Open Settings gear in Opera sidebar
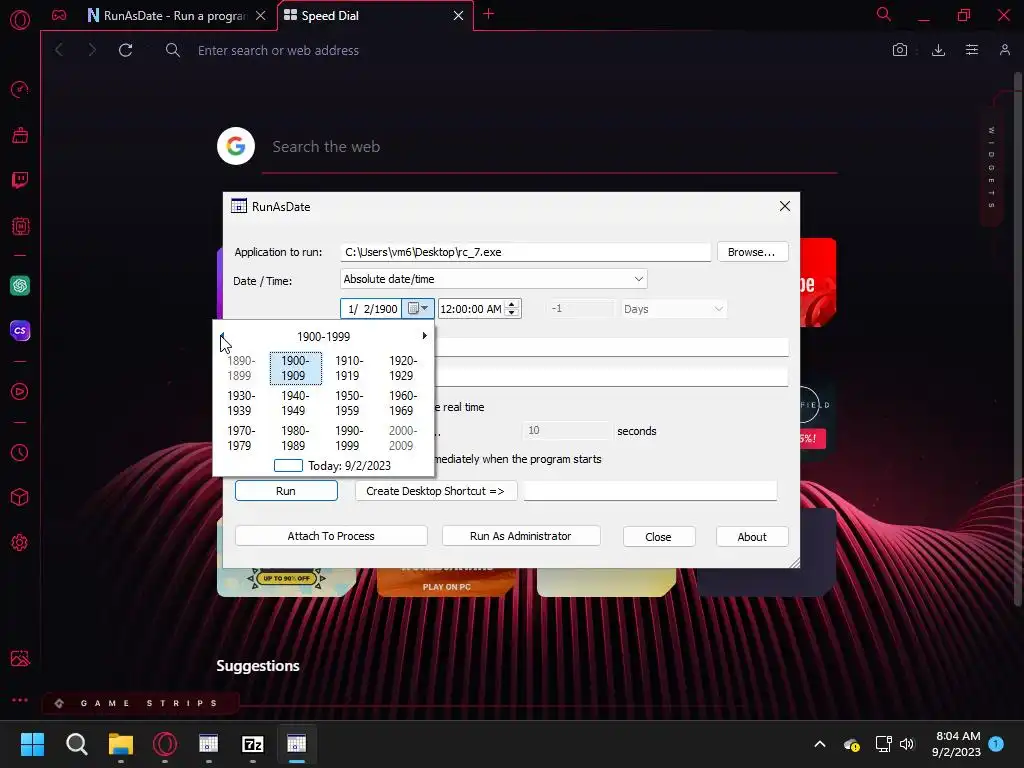The image size is (1024, 768). (x=20, y=543)
